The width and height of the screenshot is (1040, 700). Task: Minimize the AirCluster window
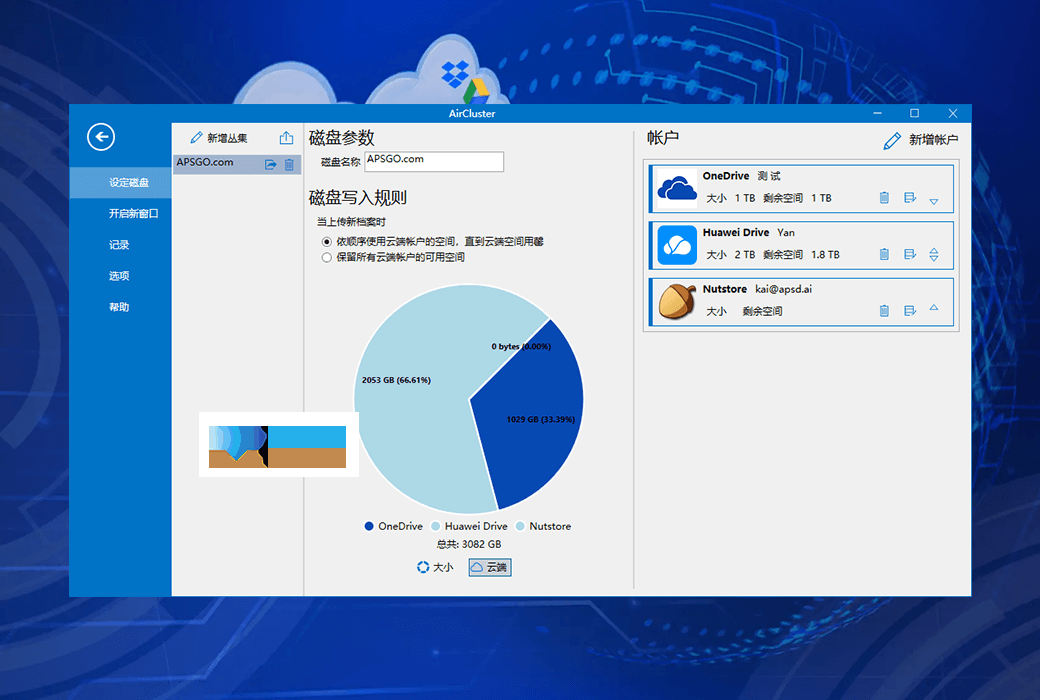pyautogui.click(x=878, y=113)
